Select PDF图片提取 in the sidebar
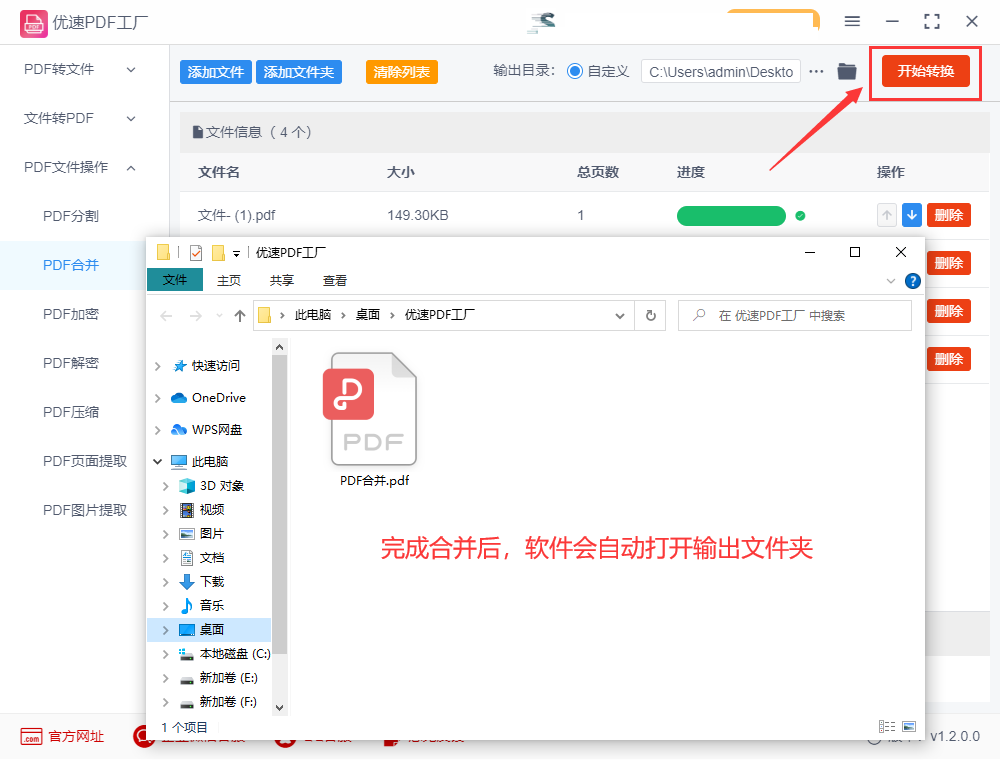The height and width of the screenshot is (760, 1000). pyautogui.click(x=85, y=511)
